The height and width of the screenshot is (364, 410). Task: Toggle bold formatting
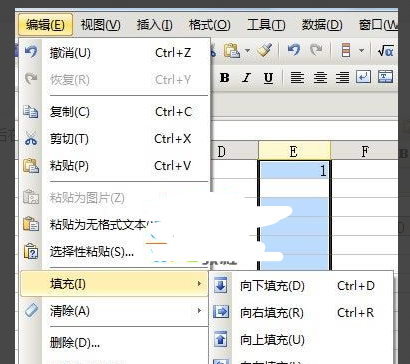coord(225,78)
